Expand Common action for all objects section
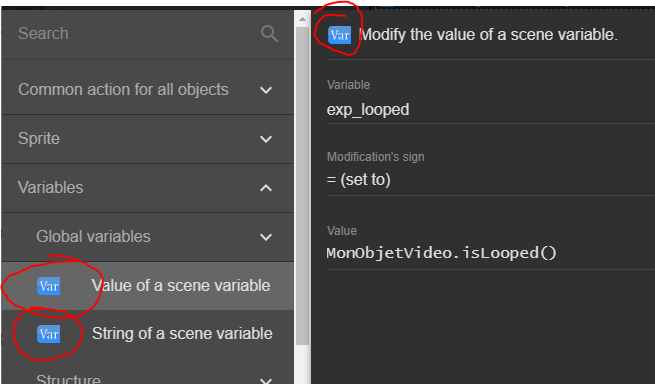 coord(147,89)
